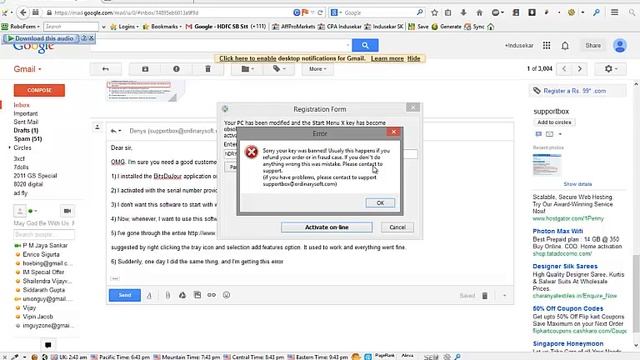Image resolution: width=640 pixels, height=360 pixels.
Task: Open the Gmail settings gear menu
Action: [611, 69]
